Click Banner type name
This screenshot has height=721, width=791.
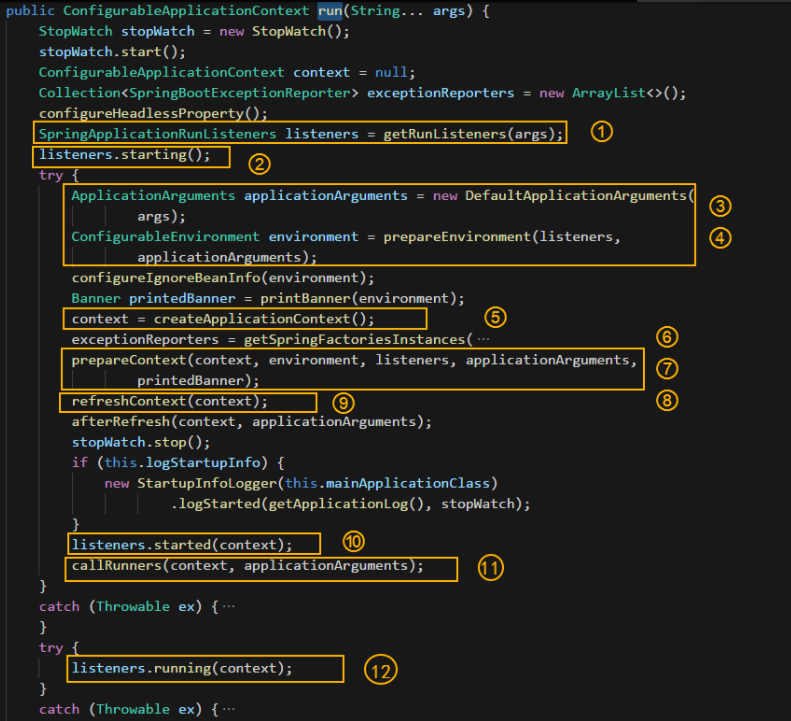pyautogui.click(x=96, y=299)
